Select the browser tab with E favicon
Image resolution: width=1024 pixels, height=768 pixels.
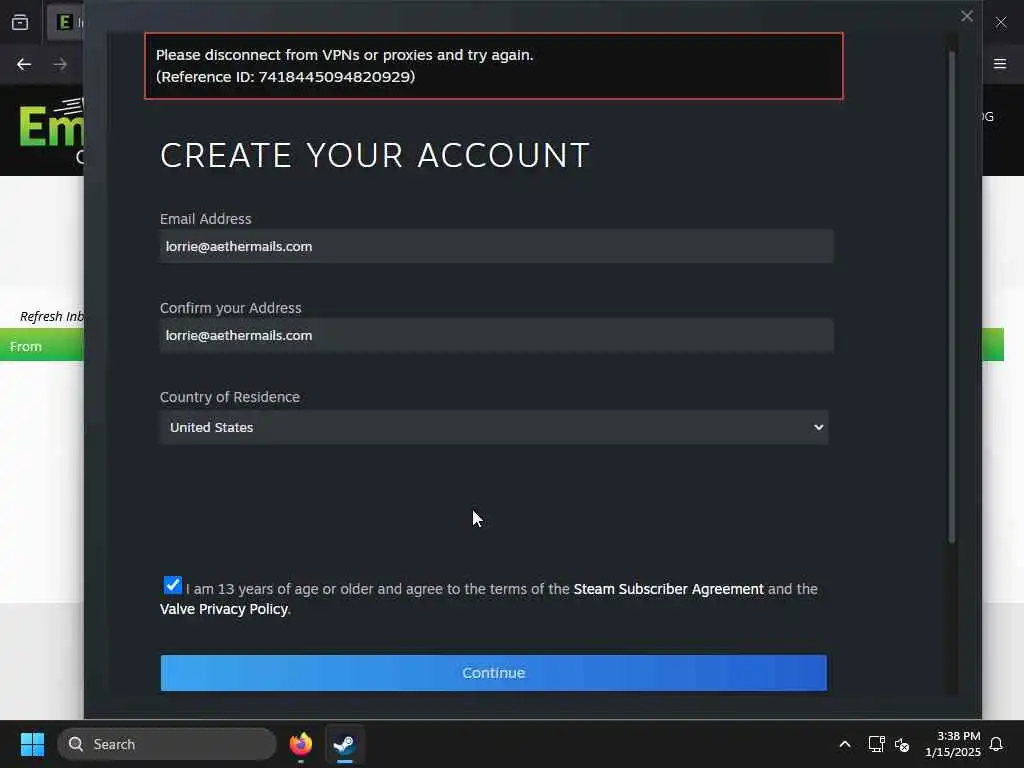(65, 22)
